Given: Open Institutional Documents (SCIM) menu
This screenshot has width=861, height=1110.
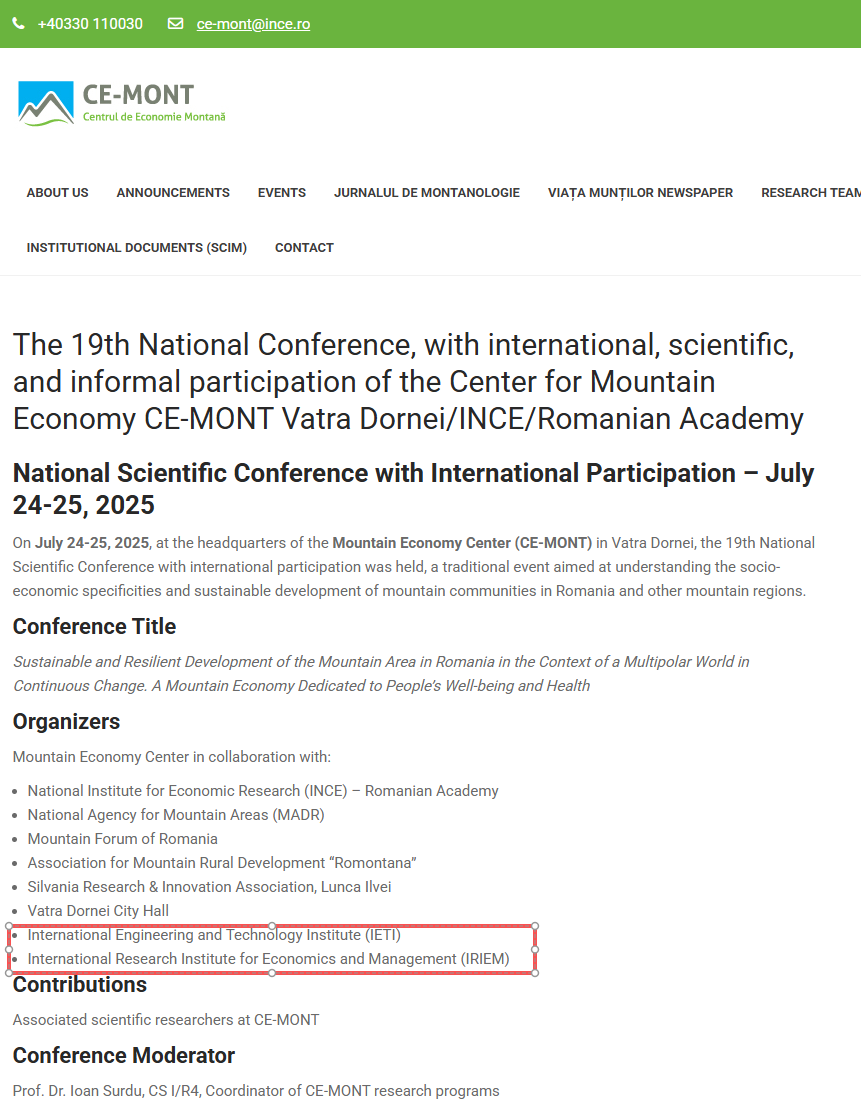Looking at the screenshot, I should coord(137,248).
